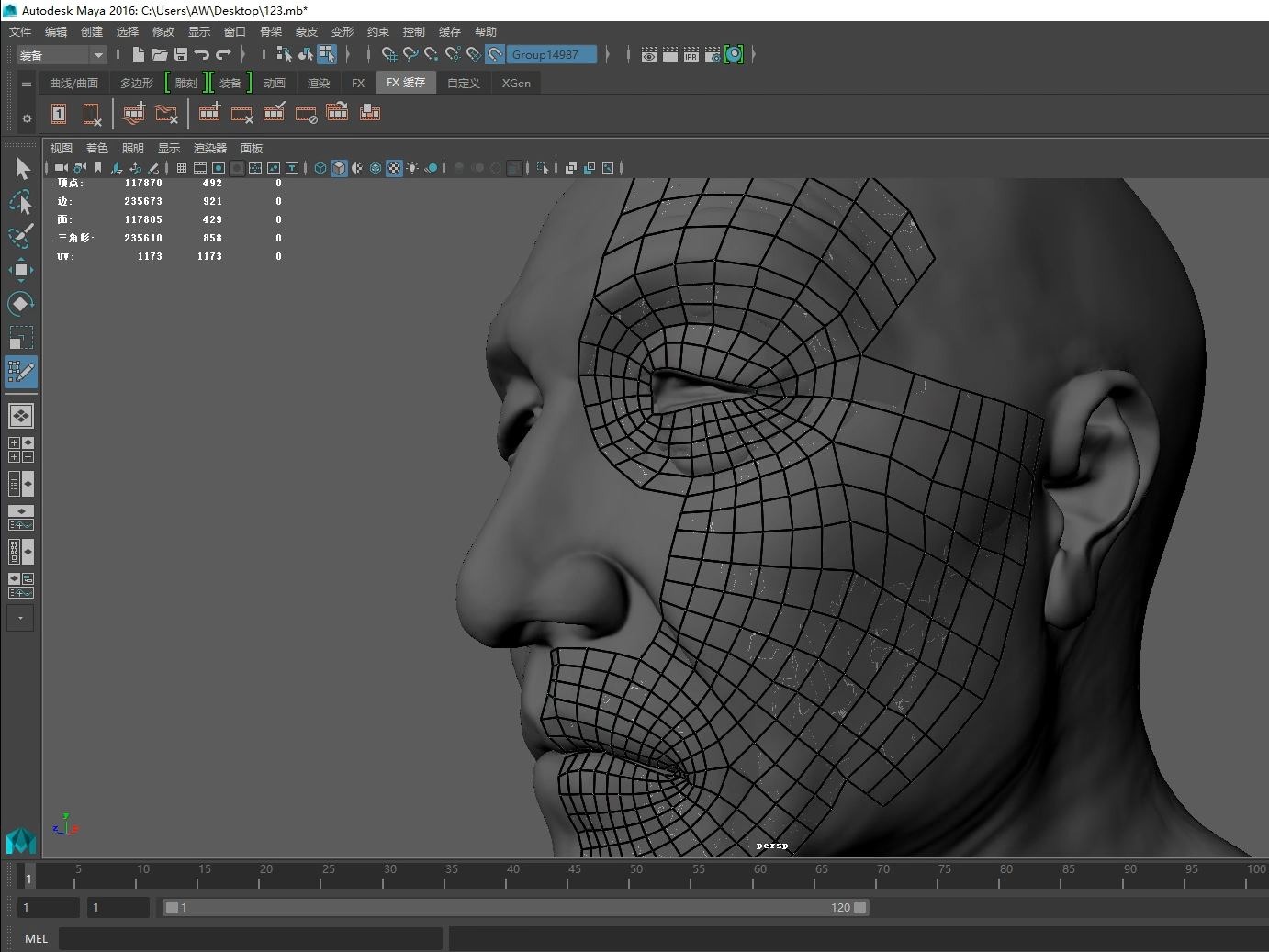Open the 装备 menu set dropdown

[98, 55]
